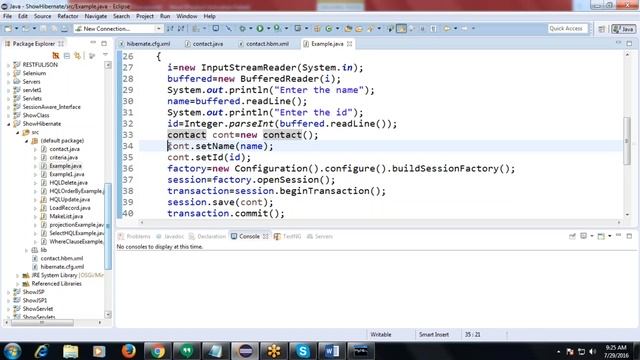The width and height of the screenshot is (640, 360).
Task: Open Skype from the taskbar
Action: 302,351
